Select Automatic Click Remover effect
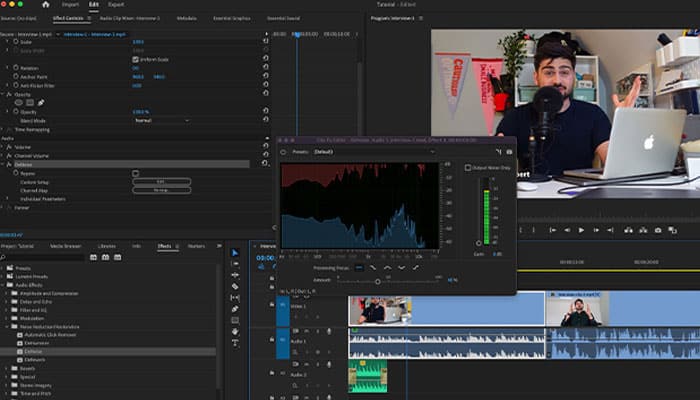Image resolution: width=700 pixels, height=400 pixels. [50, 335]
